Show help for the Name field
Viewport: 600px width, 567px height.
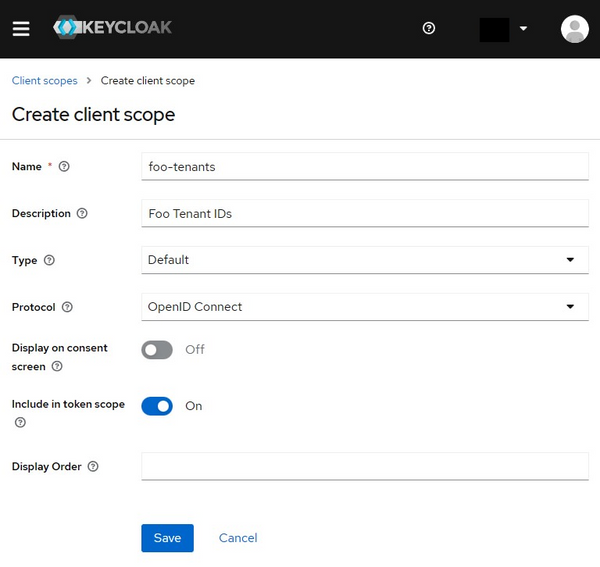64,166
